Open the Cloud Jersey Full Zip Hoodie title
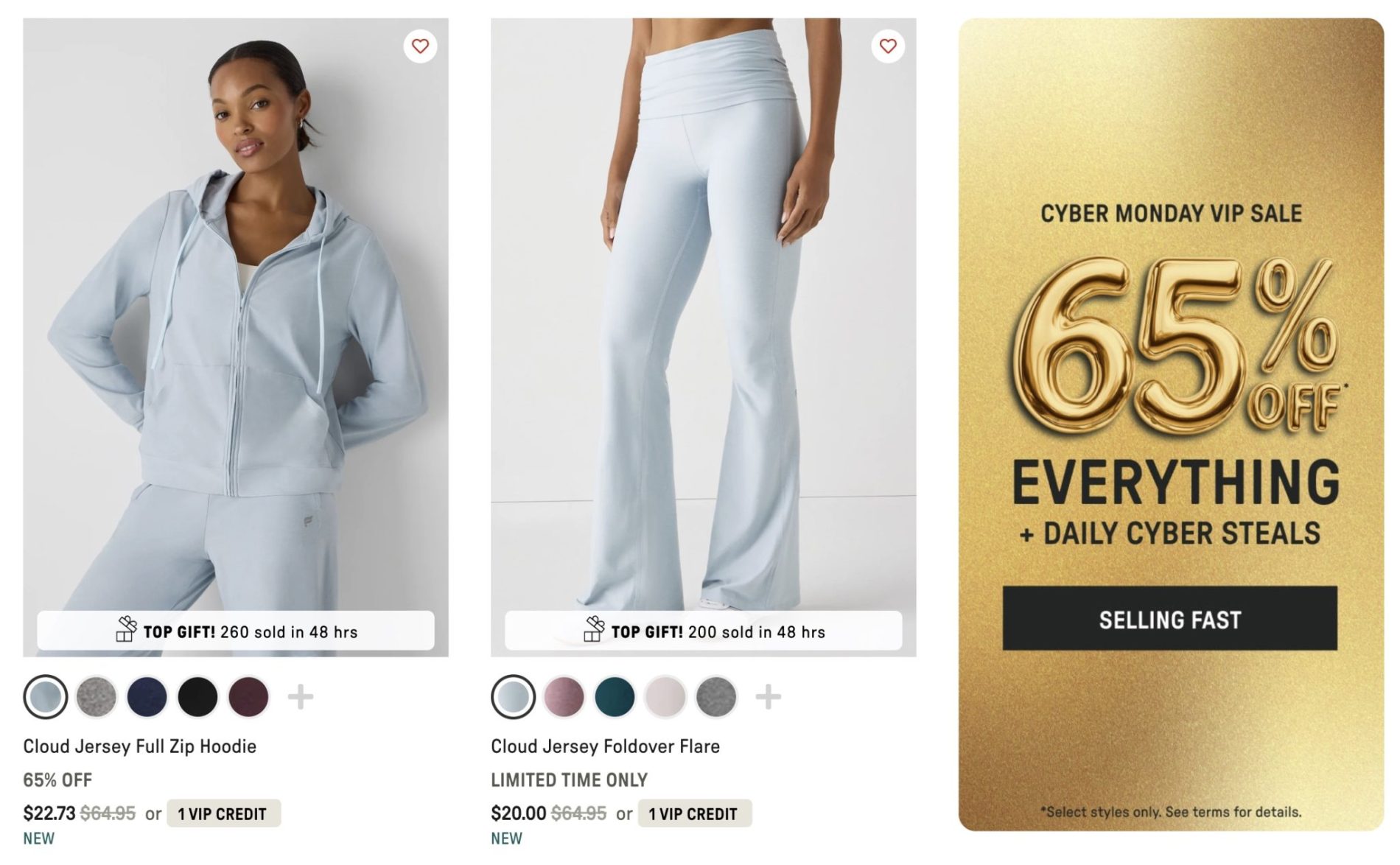 pyautogui.click(x=140, y=746)
